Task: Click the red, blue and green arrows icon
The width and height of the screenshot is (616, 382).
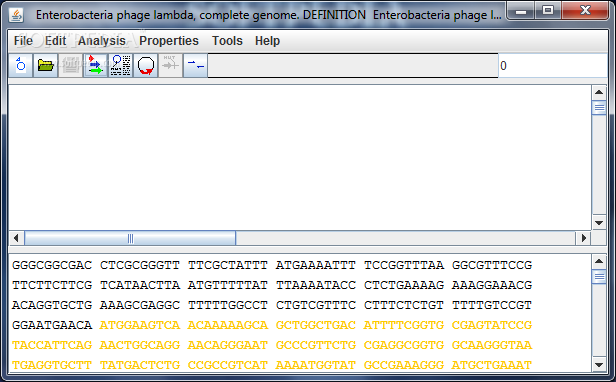Action: pos(95,65)
